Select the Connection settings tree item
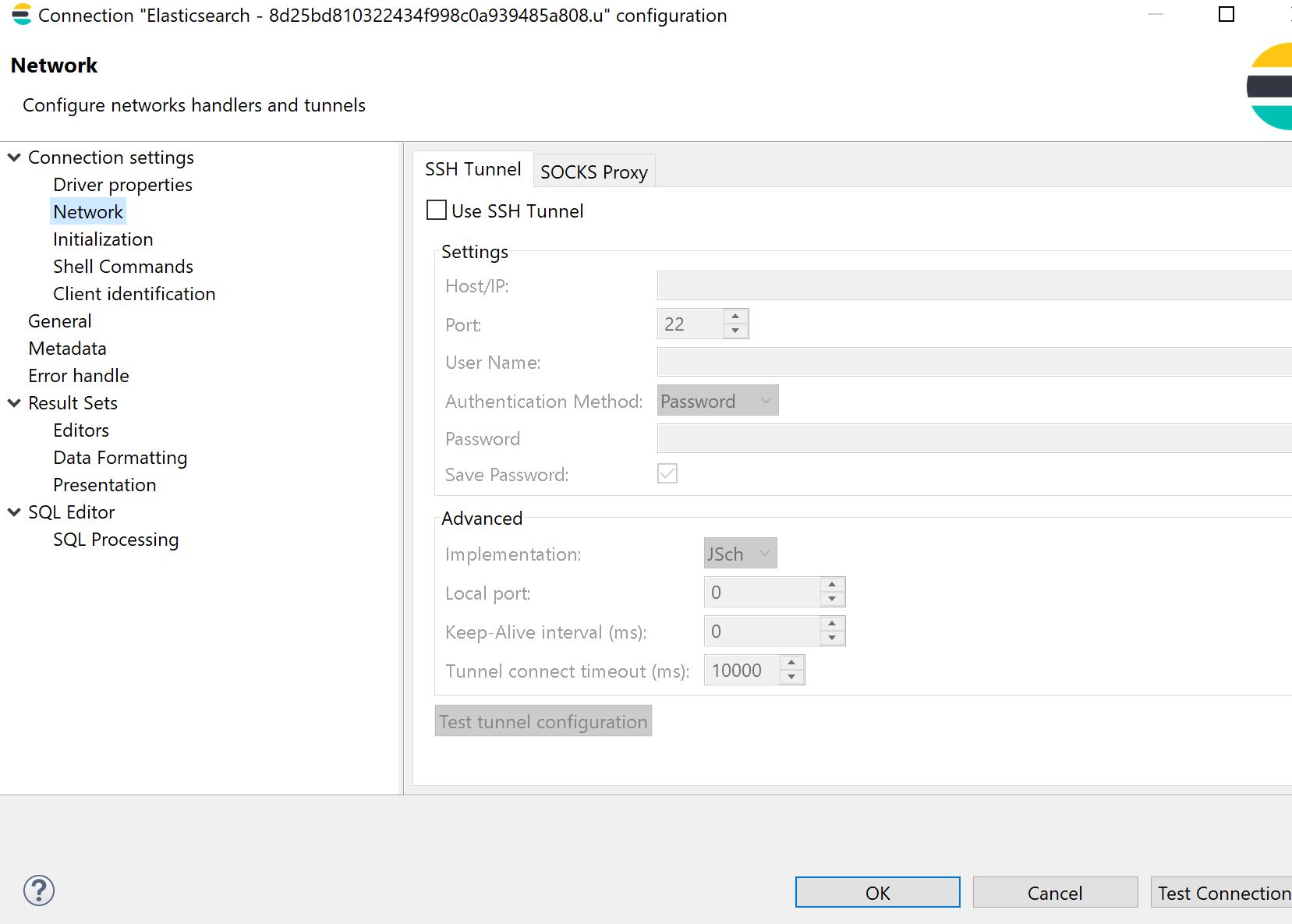Screen dimensions: 1292x924 pyautogui.click(x=111, y=158)
